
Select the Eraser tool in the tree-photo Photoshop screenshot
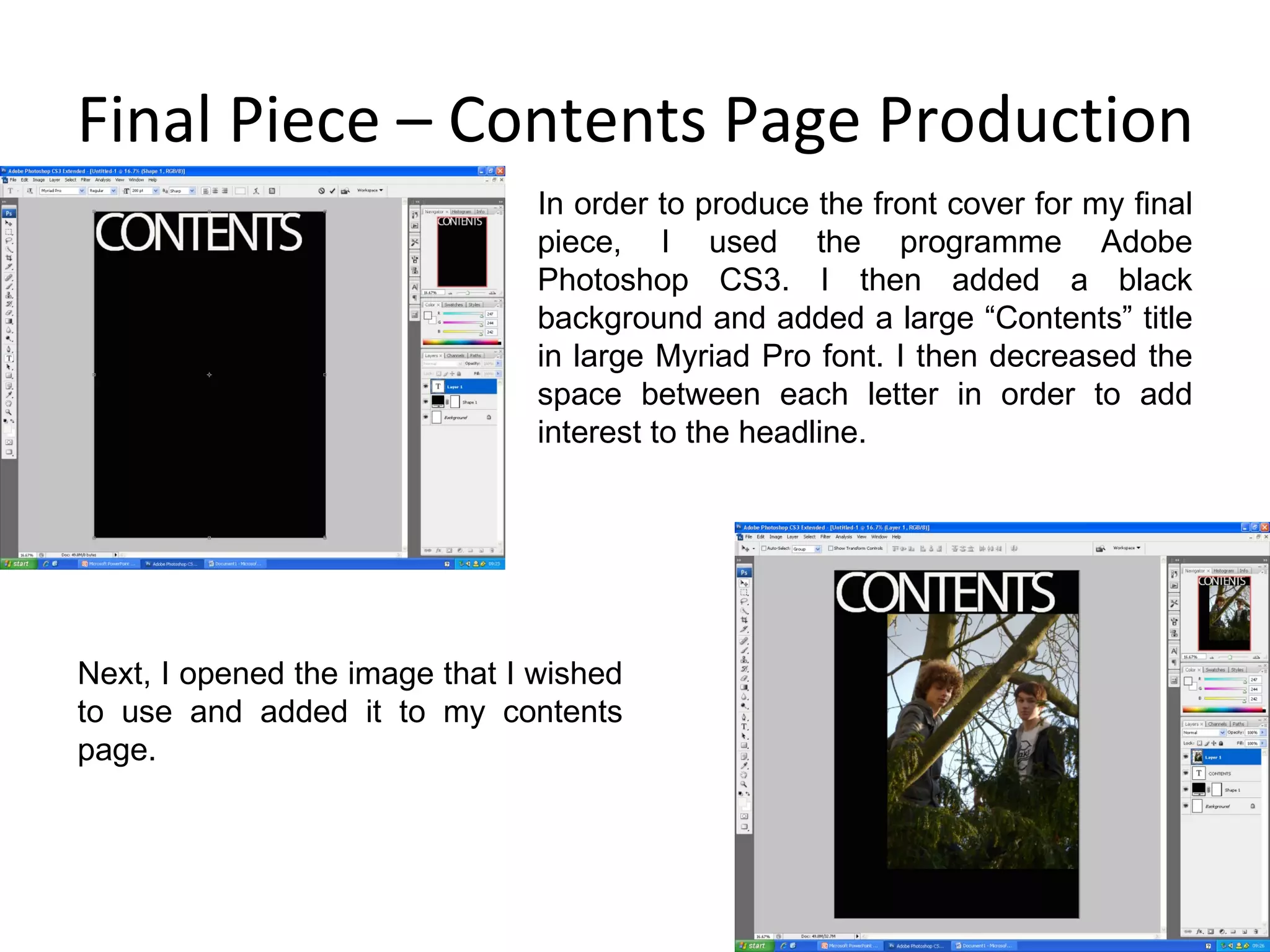pyautogui.click(x=744, y=678)
